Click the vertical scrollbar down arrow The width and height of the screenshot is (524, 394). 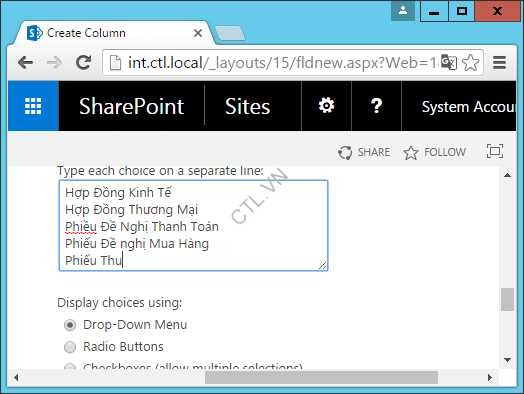[507, 360]
